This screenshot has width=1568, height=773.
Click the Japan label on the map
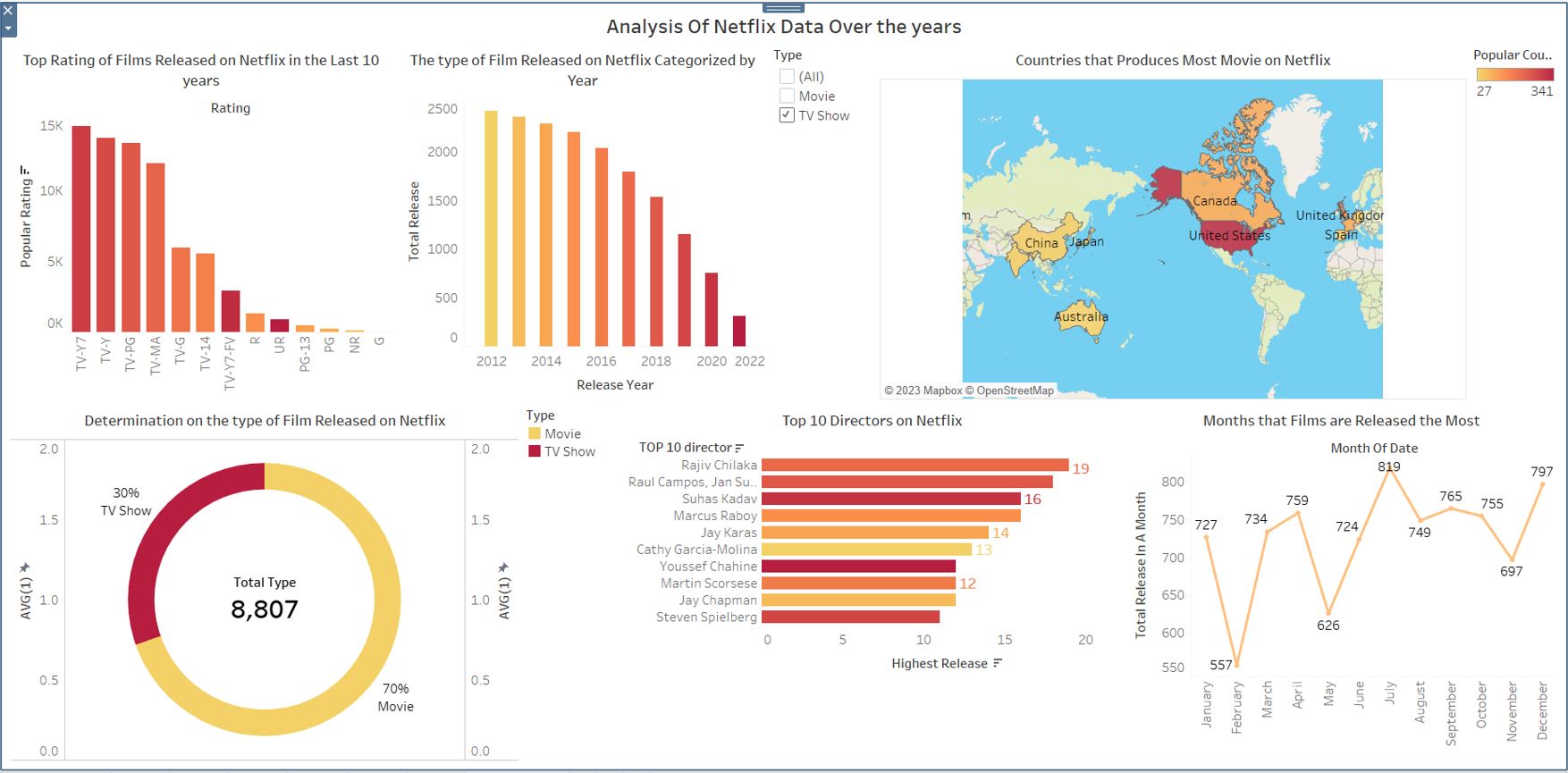point(1087,241)
